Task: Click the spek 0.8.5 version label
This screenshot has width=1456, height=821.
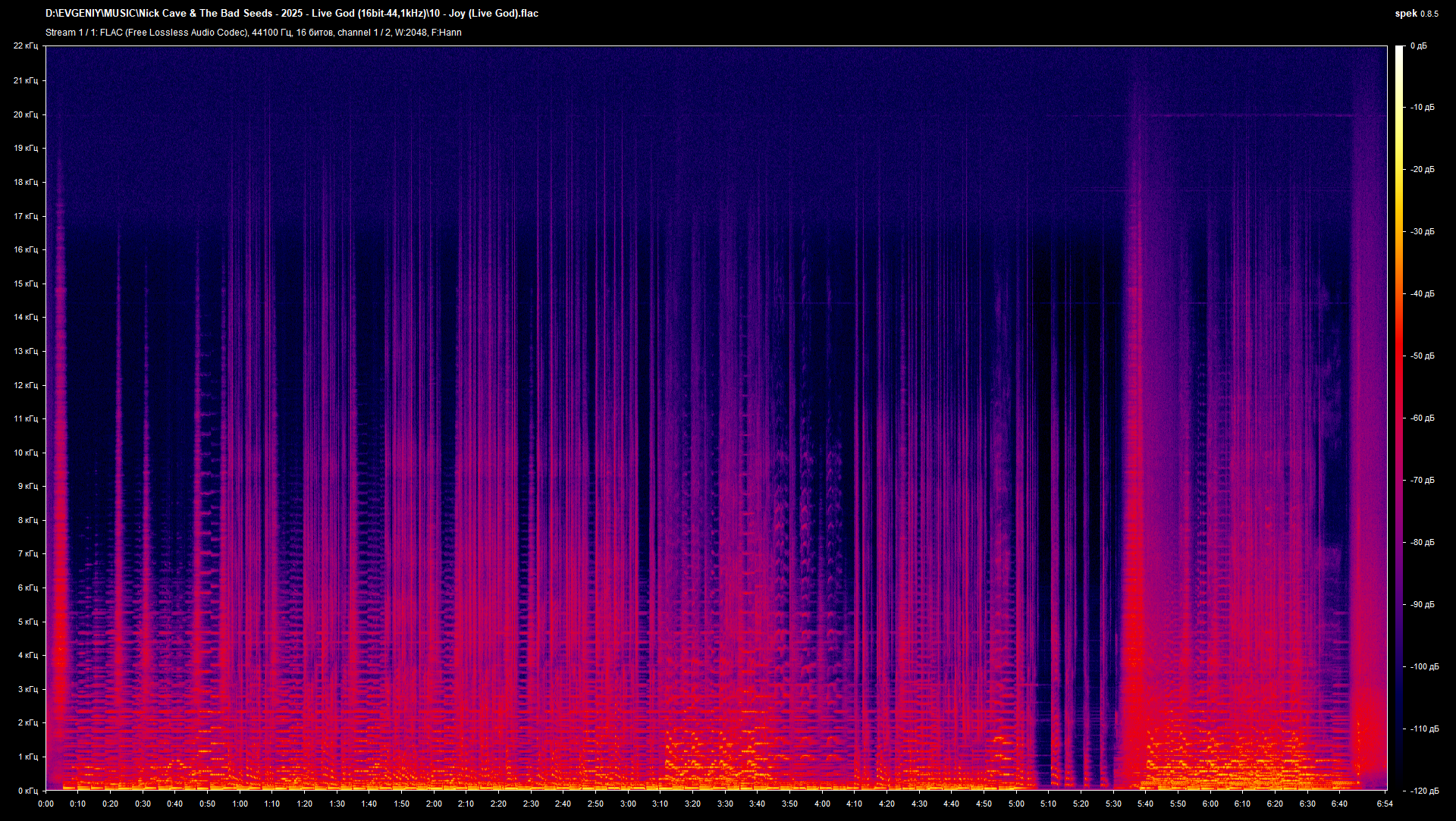Action: (1418, 13)
